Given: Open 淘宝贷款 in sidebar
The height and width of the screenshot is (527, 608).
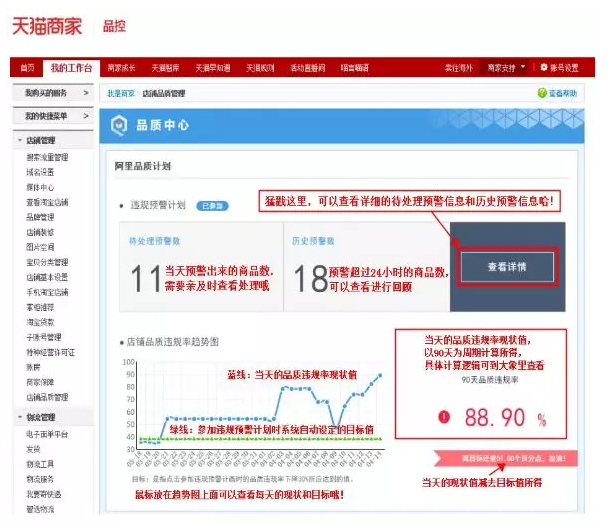Looking at the screenshot, I should (40, 322).
